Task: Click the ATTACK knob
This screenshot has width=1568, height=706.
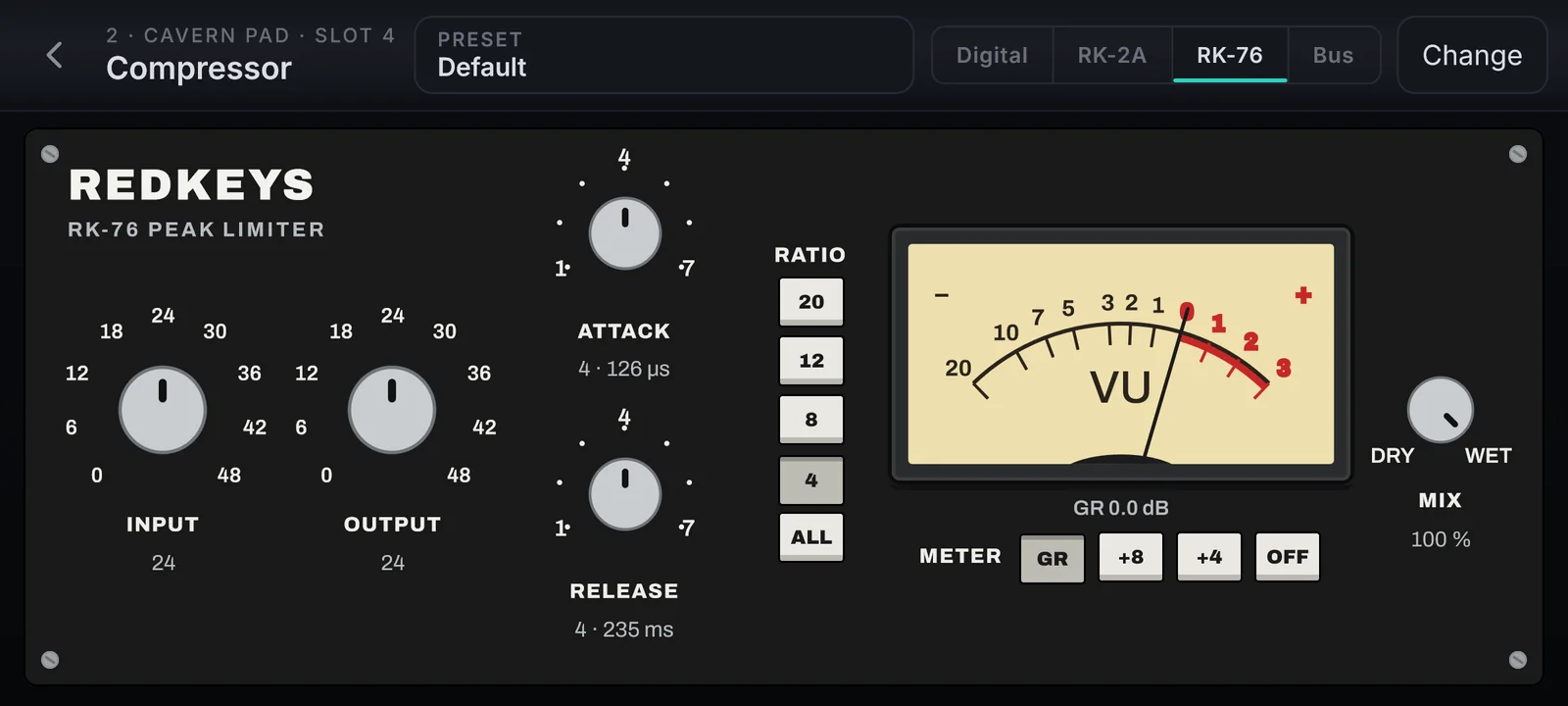Action: (x=624, y=233)
